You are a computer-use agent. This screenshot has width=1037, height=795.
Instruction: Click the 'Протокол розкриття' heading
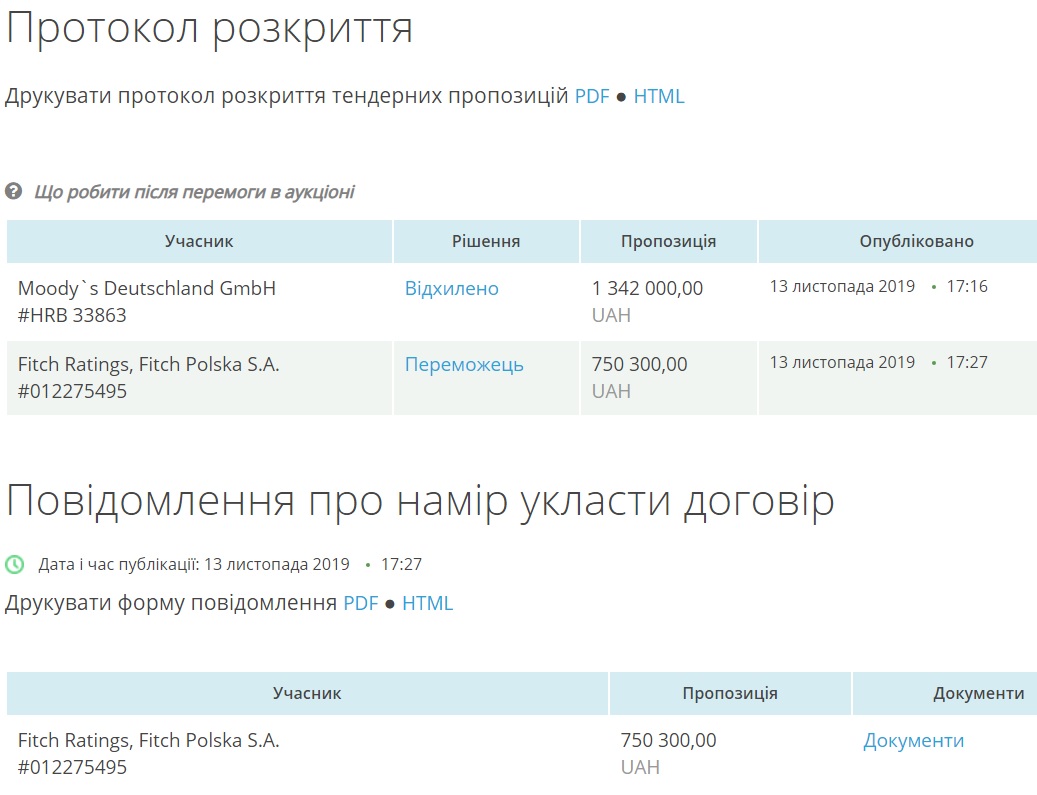[x=210, y=29]
